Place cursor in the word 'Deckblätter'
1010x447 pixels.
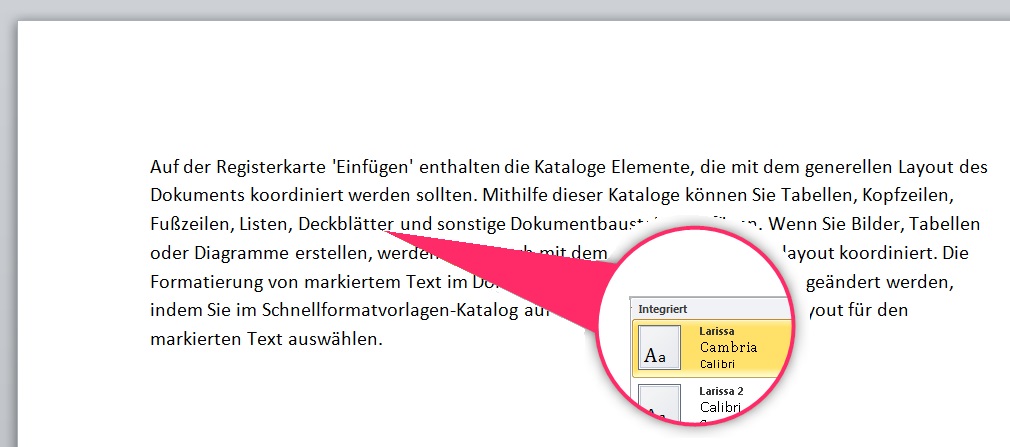pyautogui.click(x=345, y=222)
